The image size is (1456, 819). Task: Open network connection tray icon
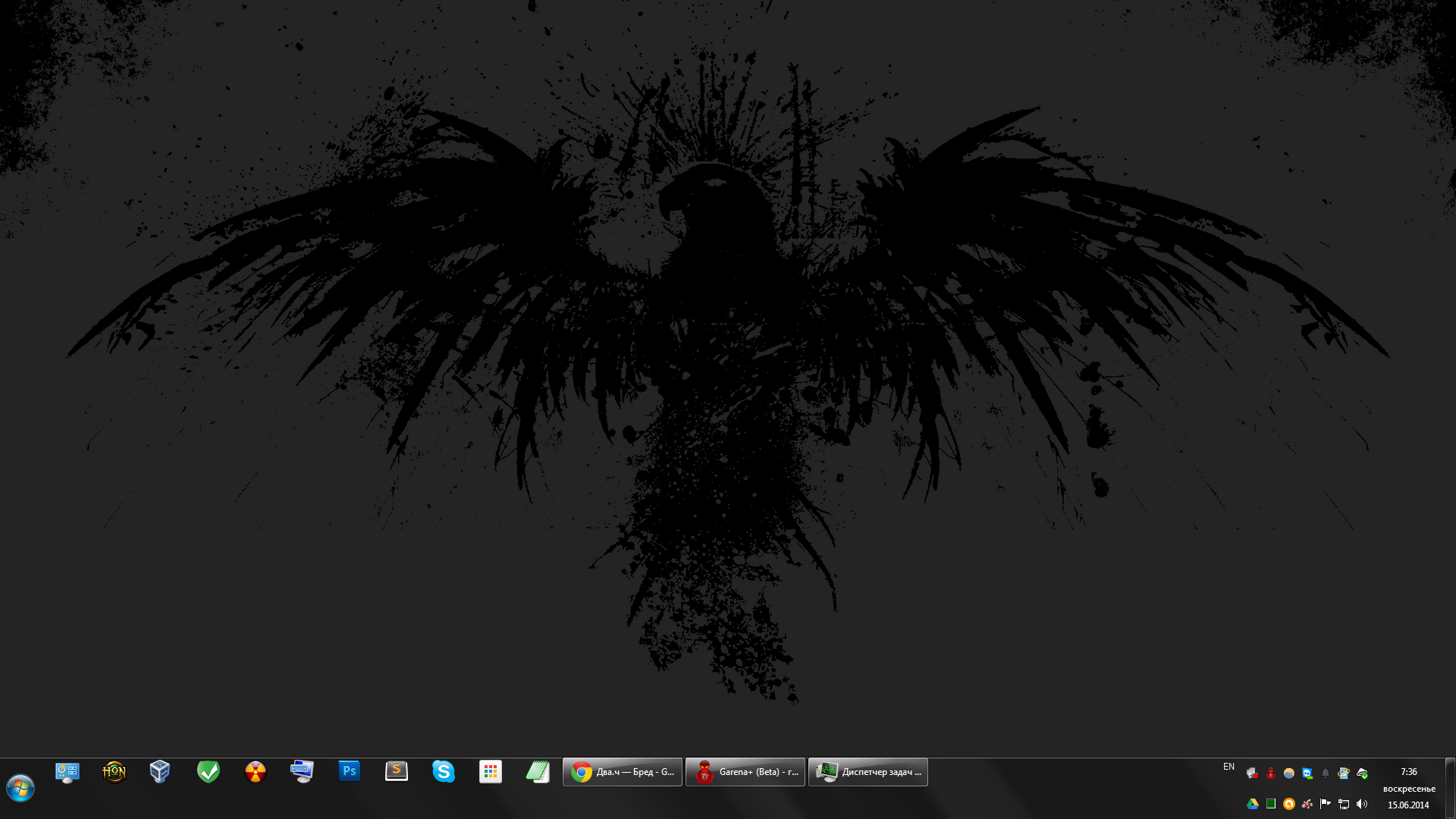1344,804
